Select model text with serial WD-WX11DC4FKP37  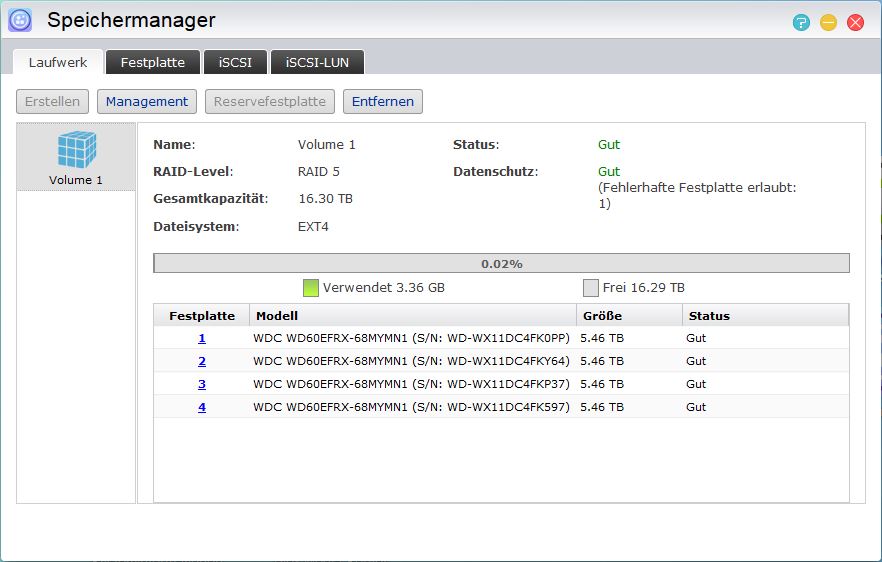click(411, 384)
